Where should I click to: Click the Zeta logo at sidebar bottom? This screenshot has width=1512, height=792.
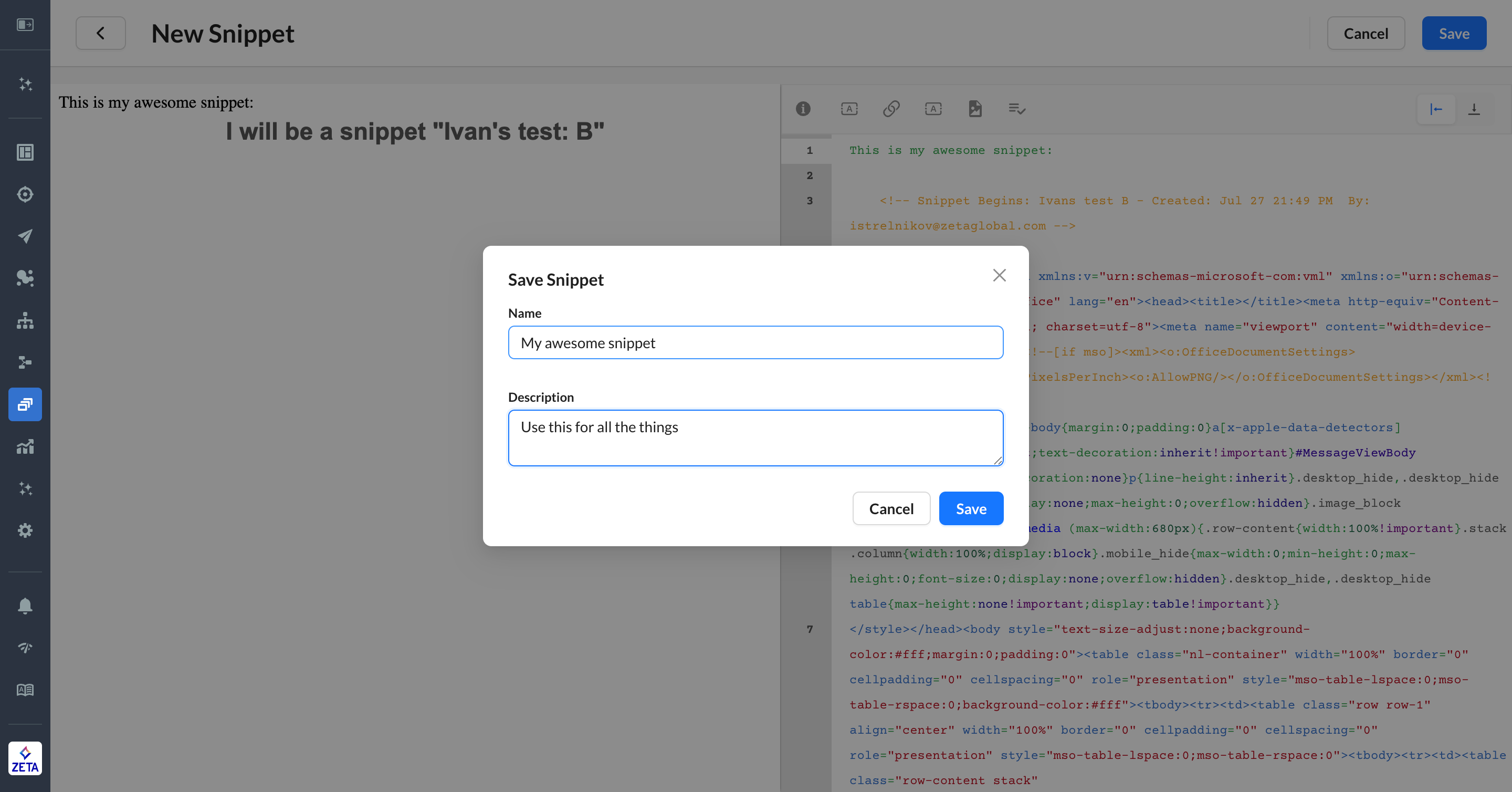[x=25, y=758]
